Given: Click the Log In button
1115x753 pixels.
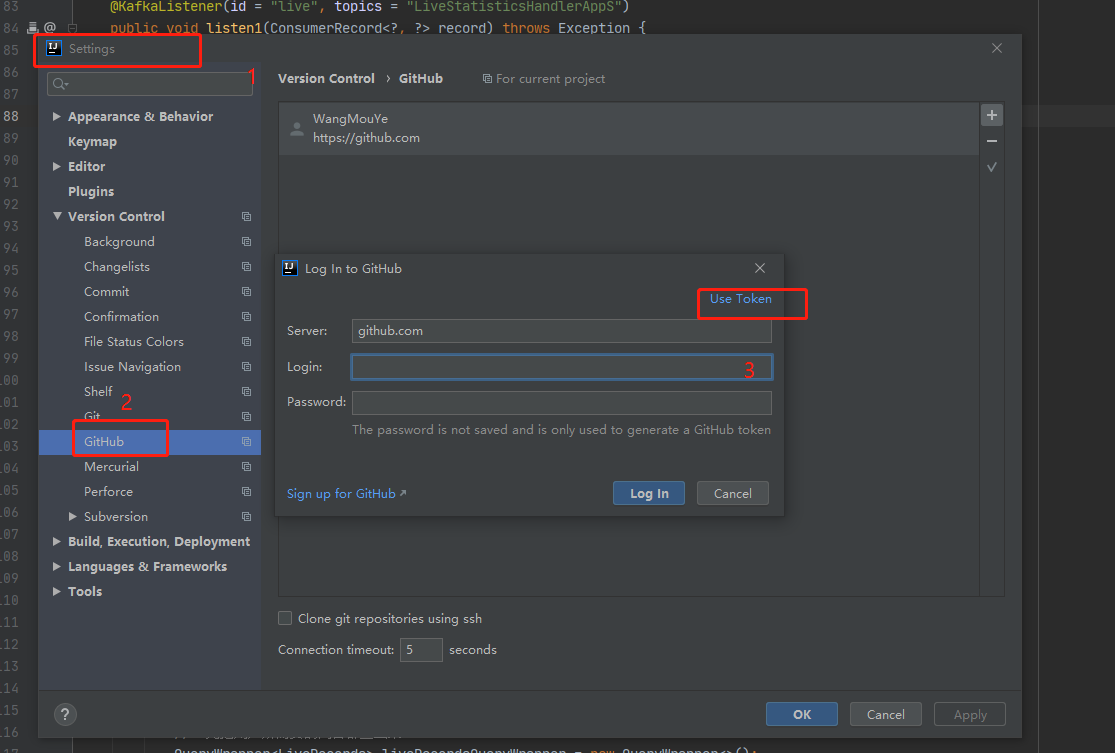Looking at the screenshot, I should (x=649, y=493).
